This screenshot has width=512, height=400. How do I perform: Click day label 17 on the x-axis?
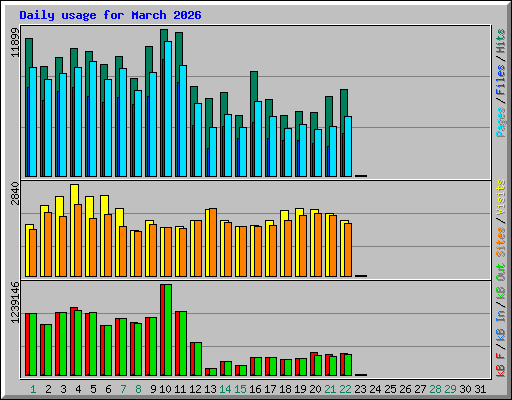(x=270, y=389)
